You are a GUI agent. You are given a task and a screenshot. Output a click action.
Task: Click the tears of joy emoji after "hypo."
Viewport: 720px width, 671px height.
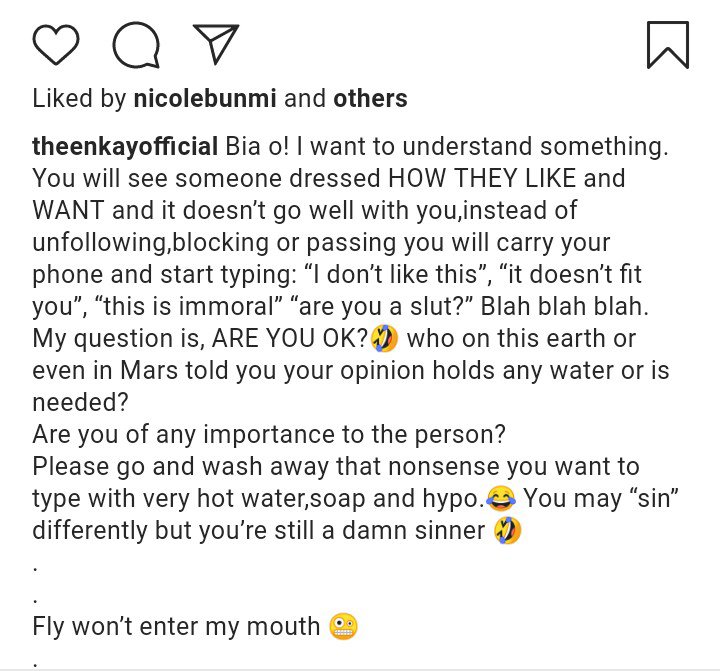click(502, 498)
